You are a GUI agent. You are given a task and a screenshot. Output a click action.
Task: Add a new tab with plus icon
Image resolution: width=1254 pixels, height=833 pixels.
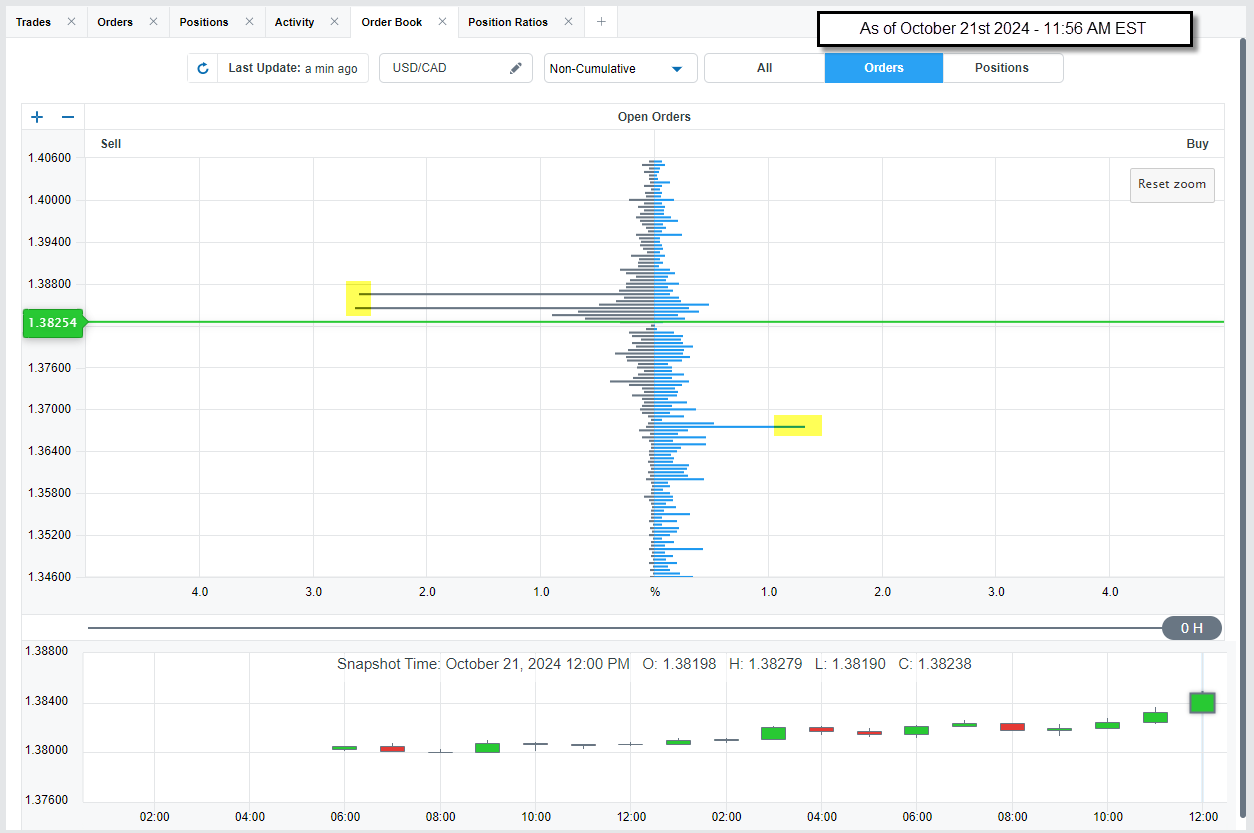(601, 22)
